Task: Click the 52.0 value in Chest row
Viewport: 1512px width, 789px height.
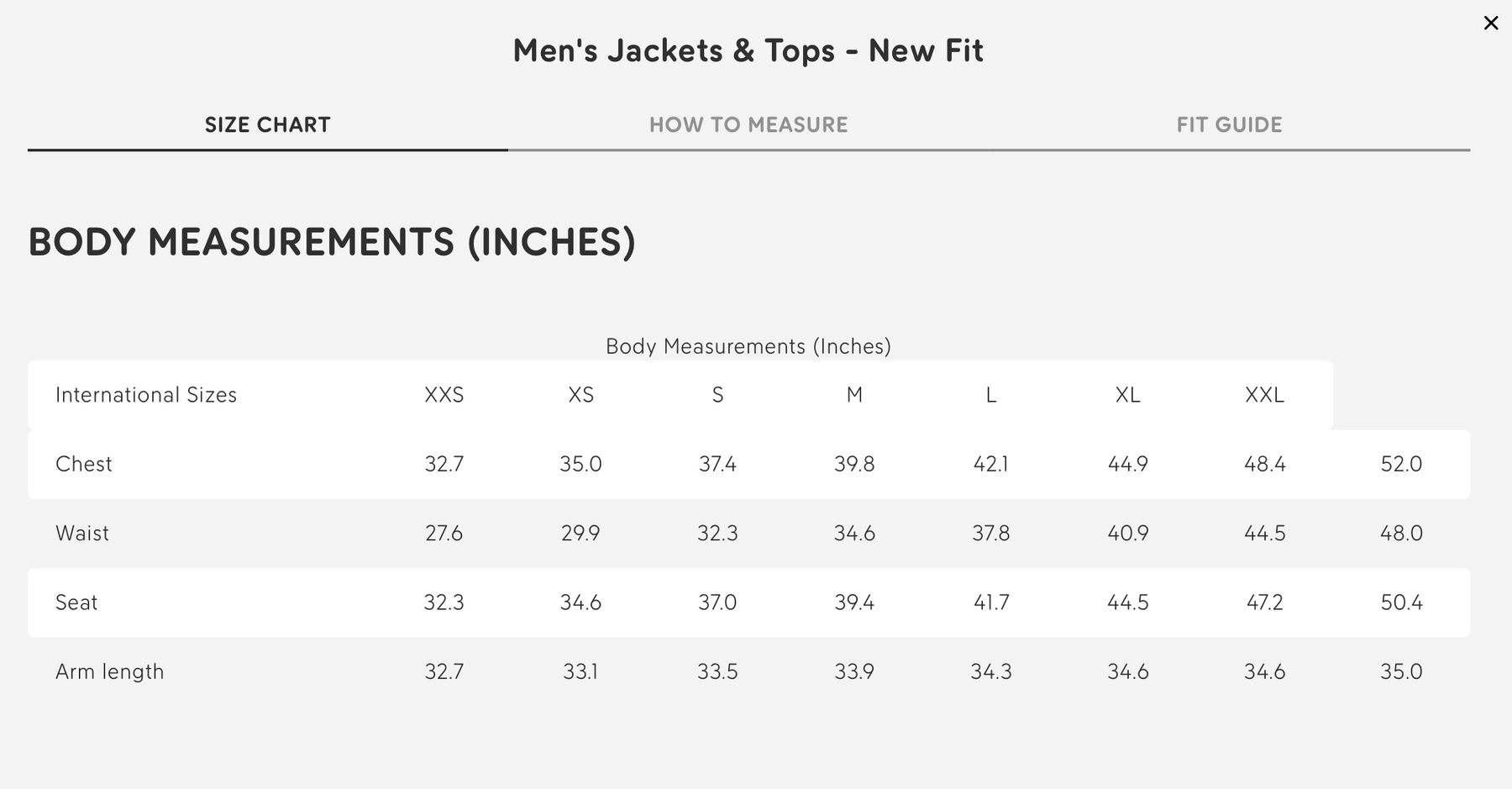Action: pyautogui.click(x=1401, y=464)
